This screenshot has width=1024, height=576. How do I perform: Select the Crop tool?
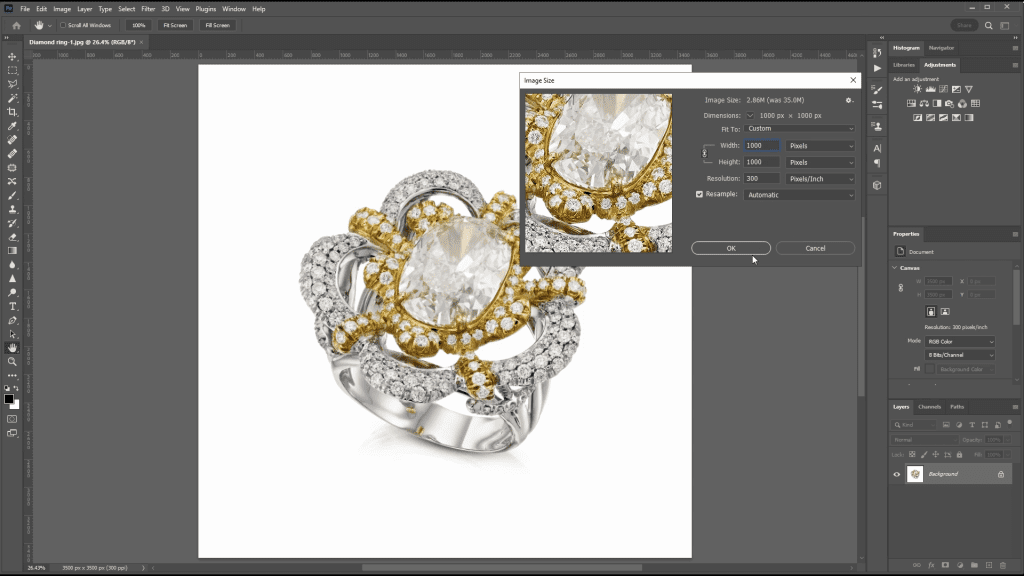(12, 112)
